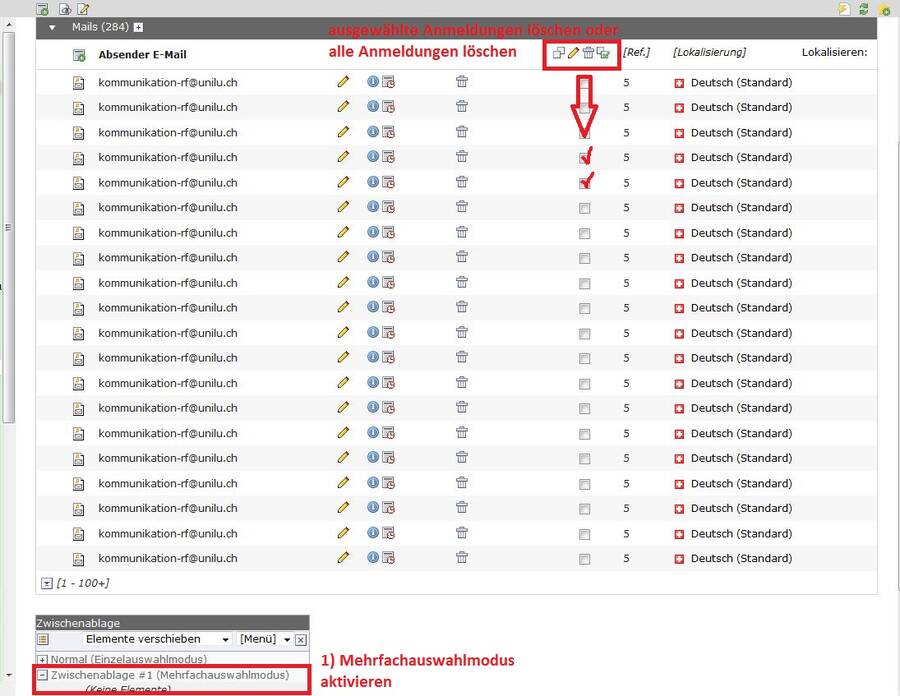Click the edit pencil in the first mail row
This screenshot has height=696, width=900.
(x=343, y=81)
